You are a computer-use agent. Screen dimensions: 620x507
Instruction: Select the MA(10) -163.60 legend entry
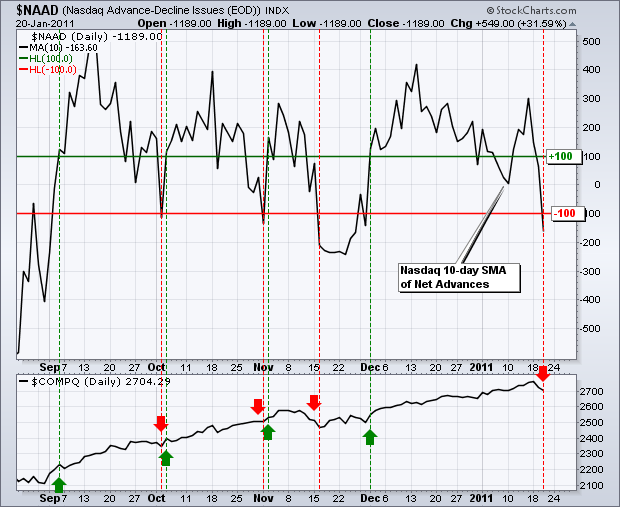click(x=59, y=48)
